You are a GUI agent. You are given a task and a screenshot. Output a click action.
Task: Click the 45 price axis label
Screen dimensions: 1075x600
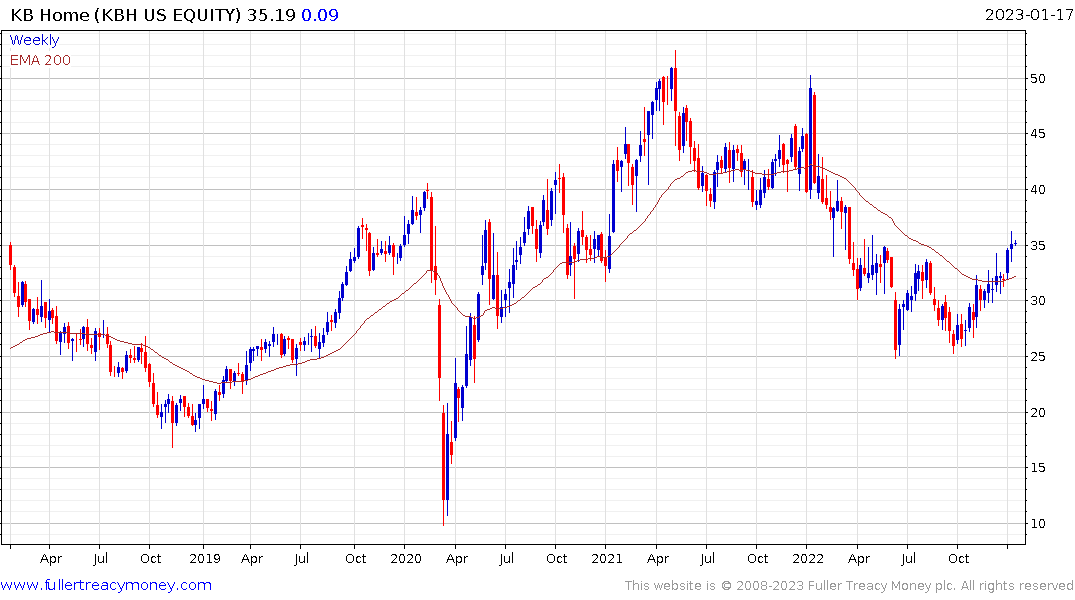tap(1037, 134)
